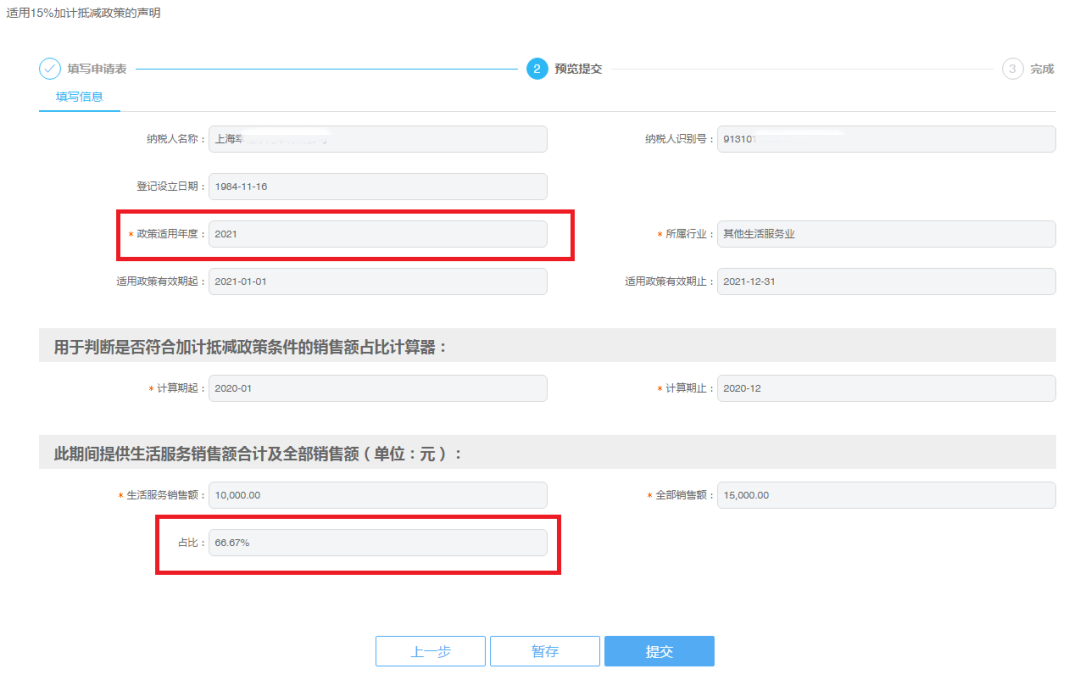Click the 填写申请表 step checkmark icon
This screenshot has width=1080, height=680.
50,69
